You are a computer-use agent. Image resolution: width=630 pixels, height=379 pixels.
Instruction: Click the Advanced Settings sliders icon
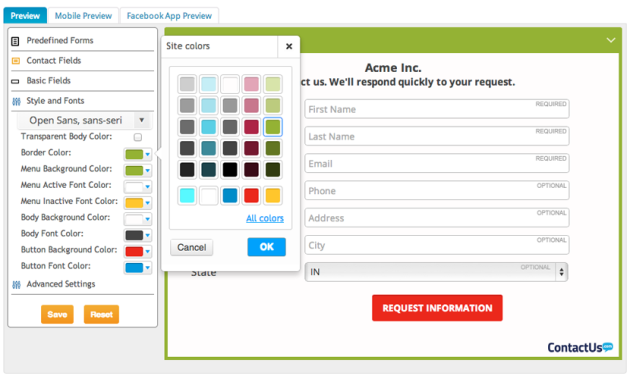pyautogui.click(x=16, y=285)
